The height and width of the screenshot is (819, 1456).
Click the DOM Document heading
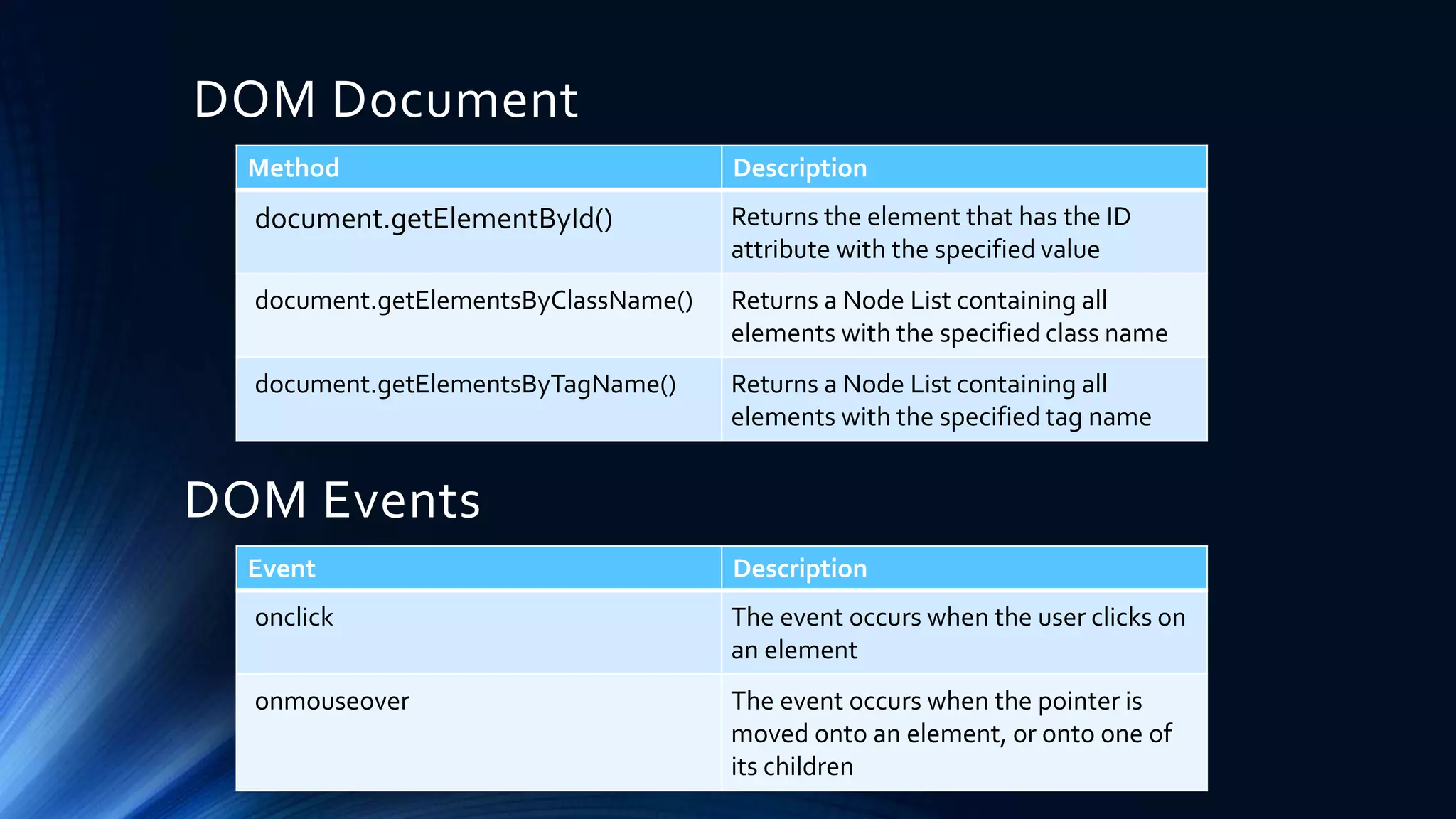(385, 100)
